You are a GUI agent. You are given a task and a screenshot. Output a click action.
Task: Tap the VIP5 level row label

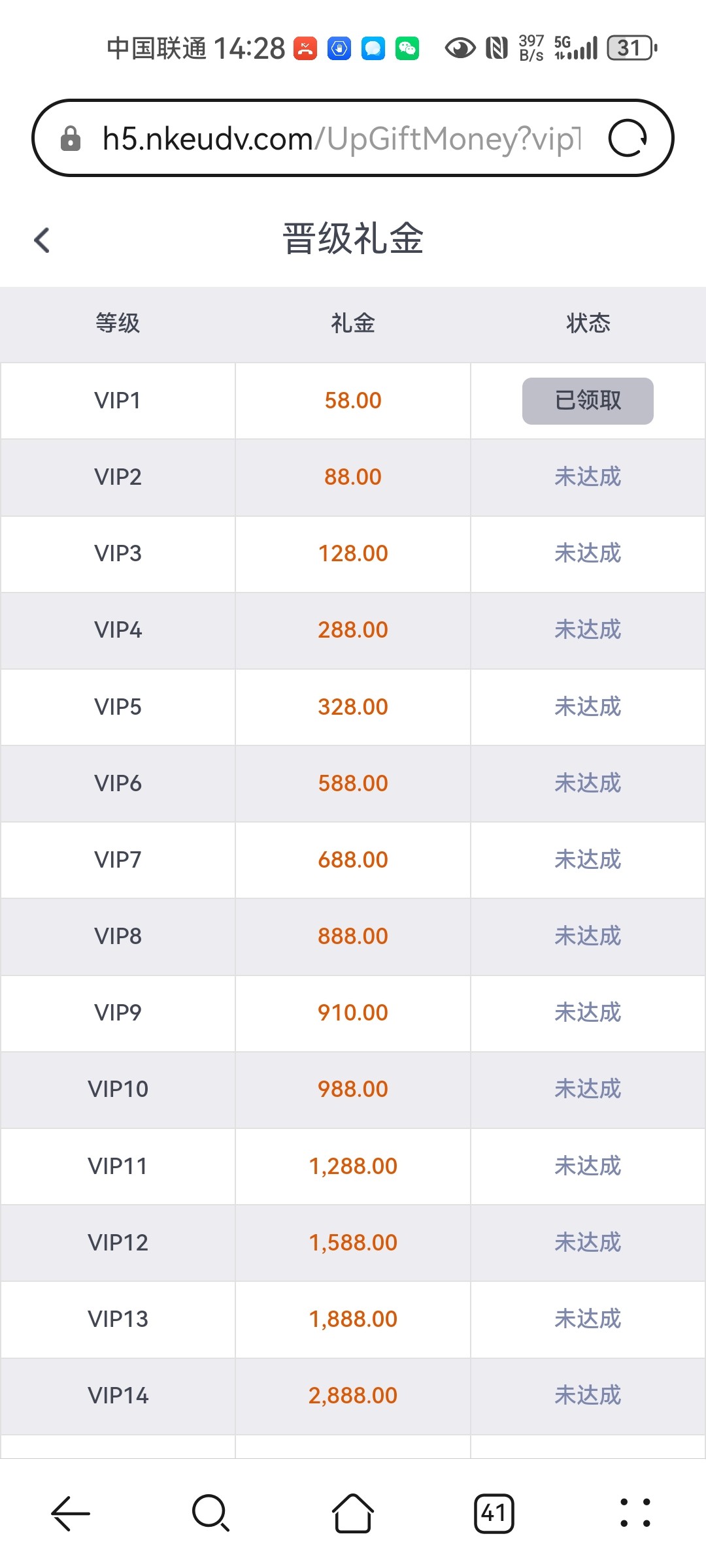tap(118, 707)
